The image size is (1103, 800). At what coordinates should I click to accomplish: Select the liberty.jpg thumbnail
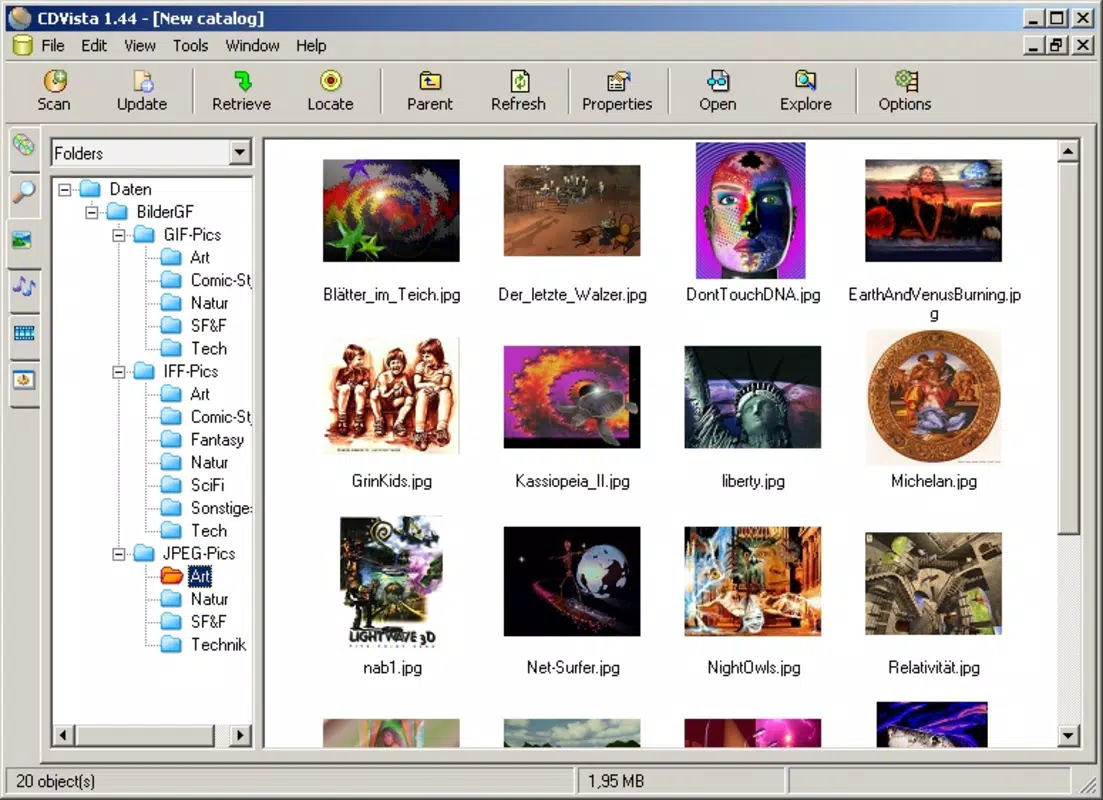tap(753, 397)
